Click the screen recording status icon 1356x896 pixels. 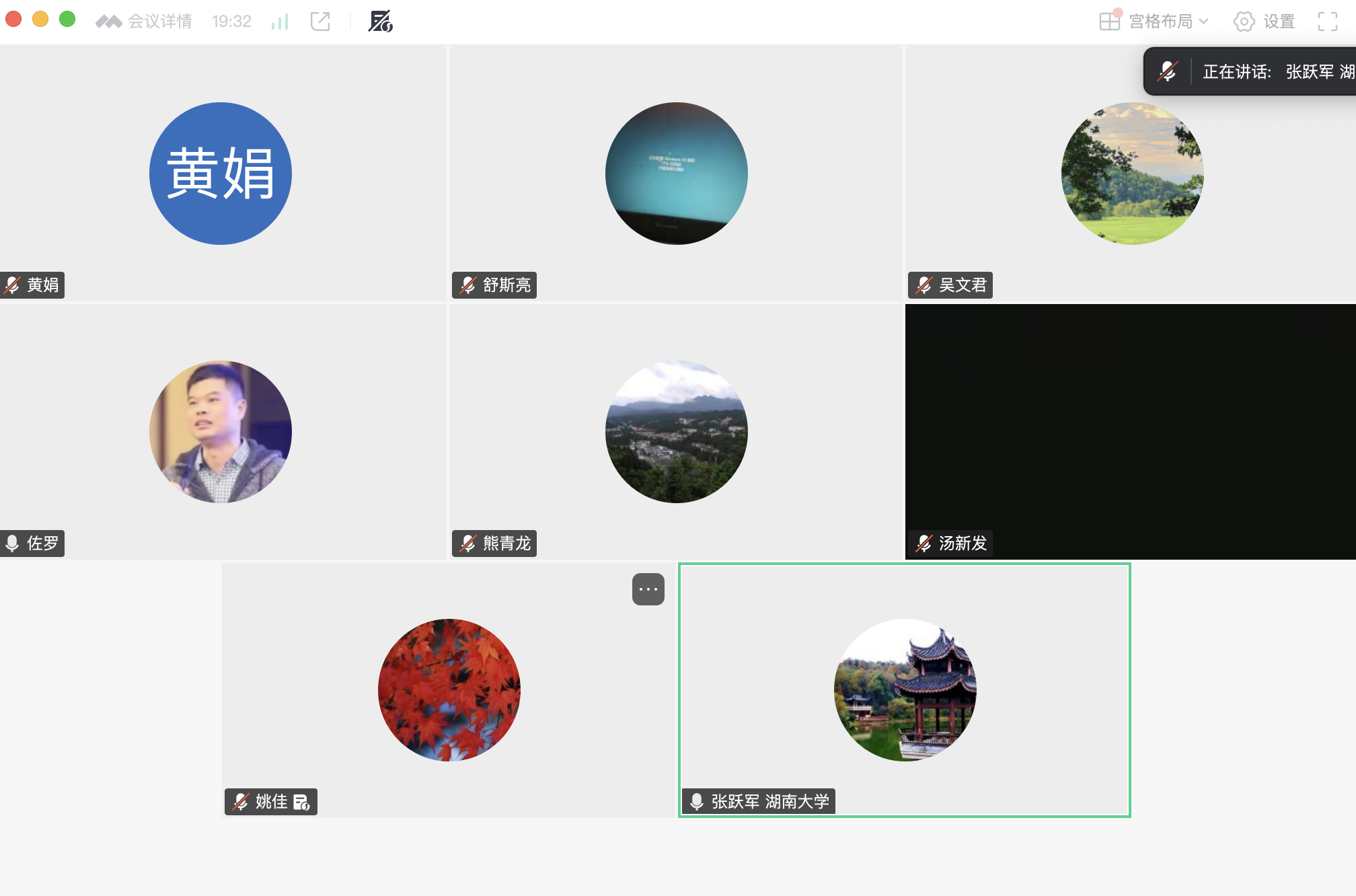[x=380, y=22]
